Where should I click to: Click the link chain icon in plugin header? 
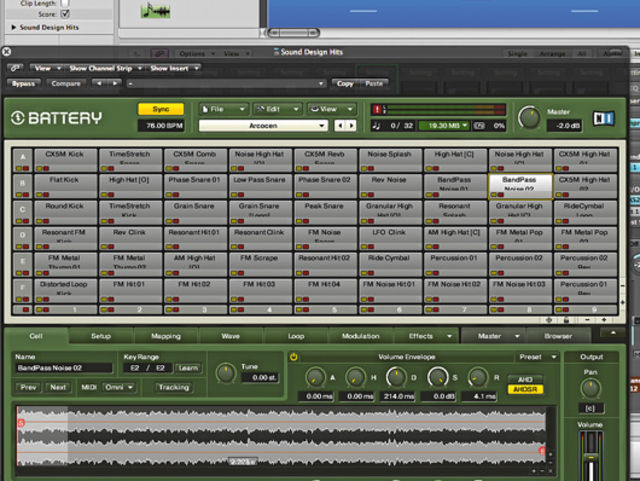pos(15,68)
